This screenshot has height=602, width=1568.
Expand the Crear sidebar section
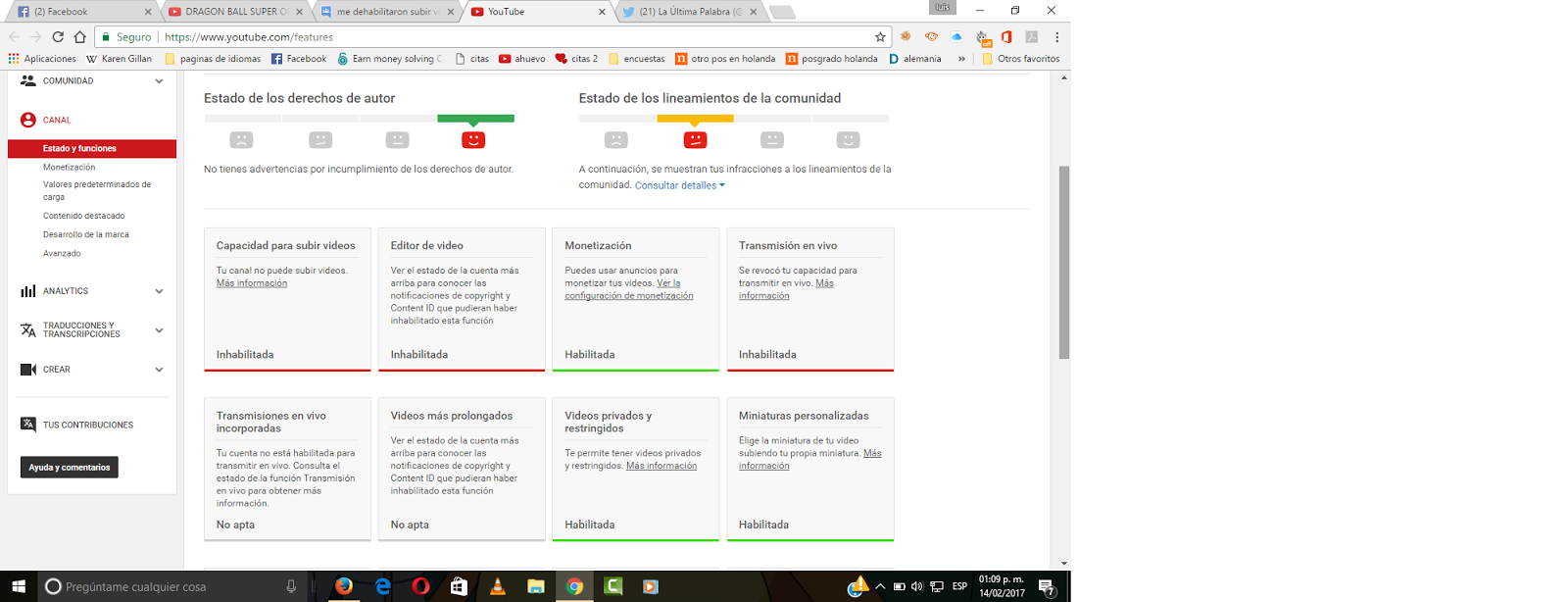coord(159,370)
